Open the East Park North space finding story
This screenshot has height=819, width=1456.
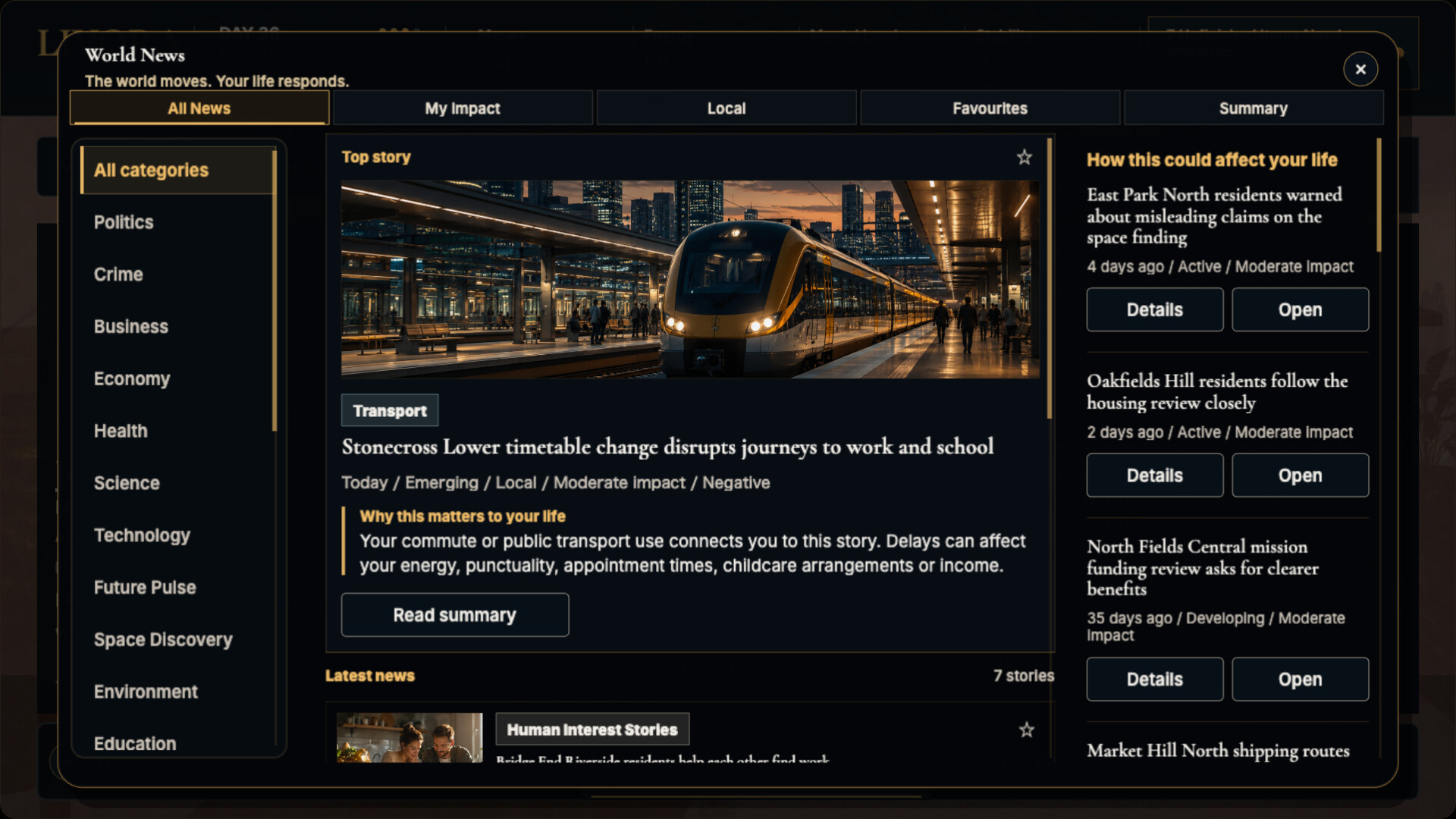(1301, 309)
